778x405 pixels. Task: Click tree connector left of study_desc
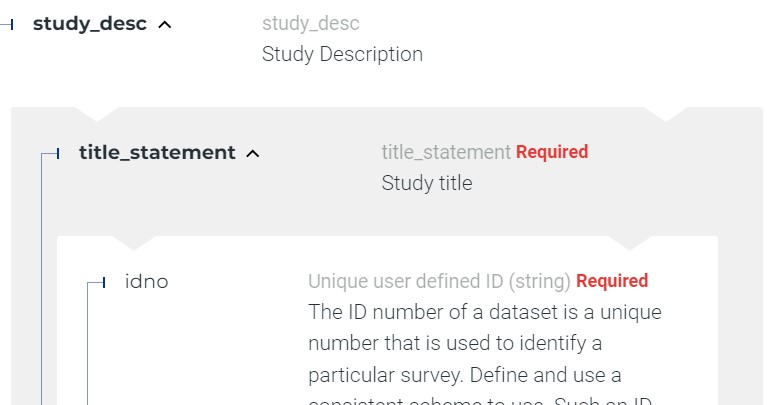coord(9,24)
